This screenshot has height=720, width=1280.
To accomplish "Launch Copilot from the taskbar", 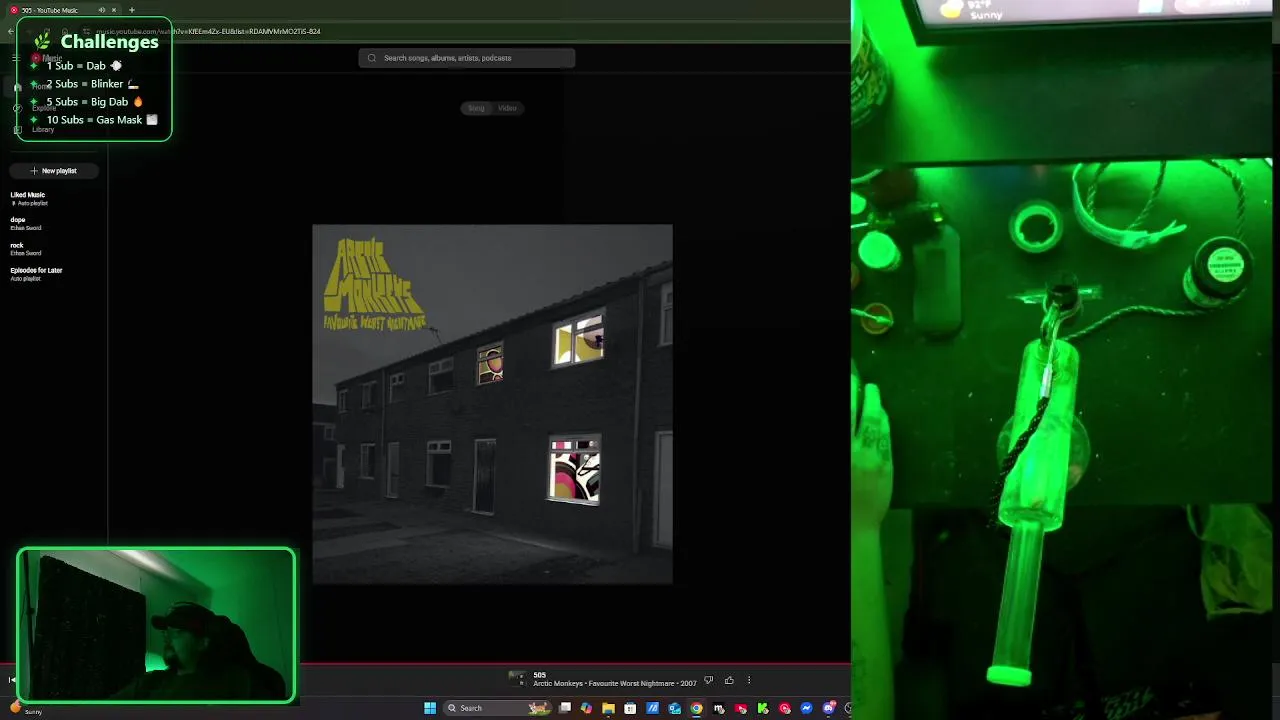I will [x=586, y=708].
